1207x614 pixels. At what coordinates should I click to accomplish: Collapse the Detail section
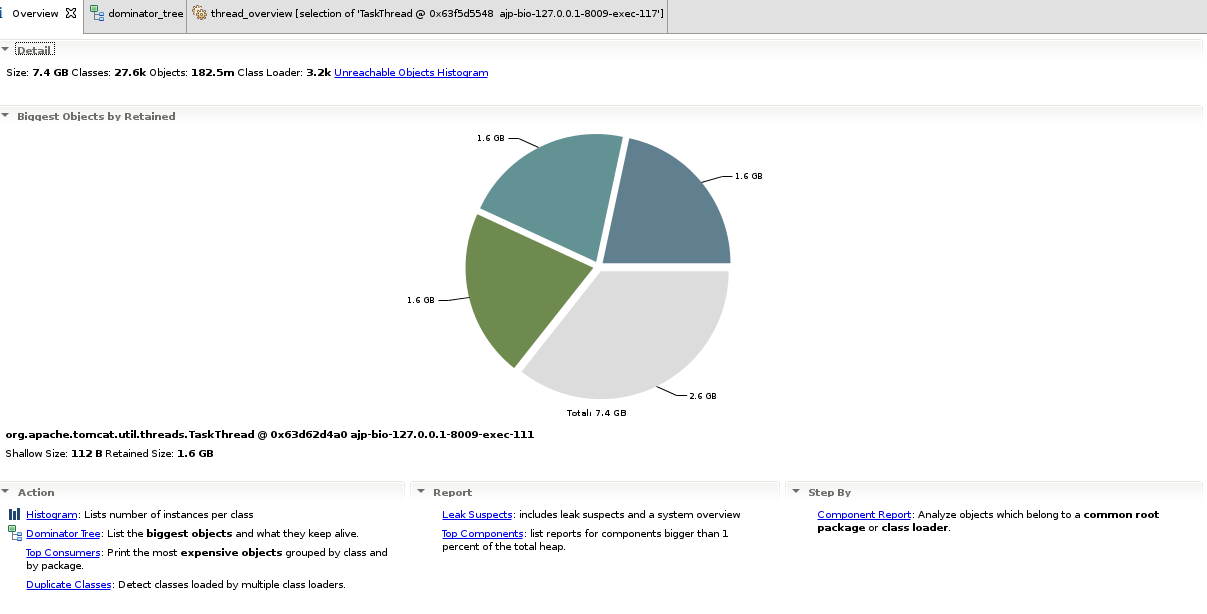tap(6, 49)
